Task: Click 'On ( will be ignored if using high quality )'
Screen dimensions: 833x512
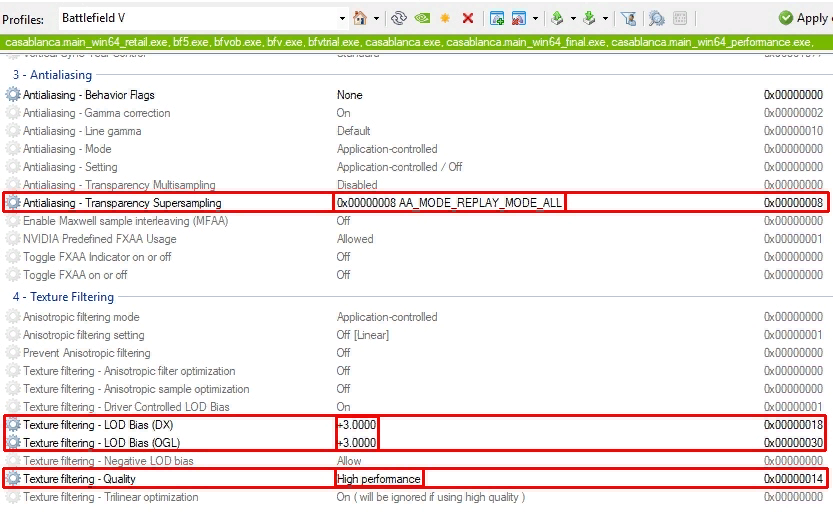Action: tap(431, 497)
